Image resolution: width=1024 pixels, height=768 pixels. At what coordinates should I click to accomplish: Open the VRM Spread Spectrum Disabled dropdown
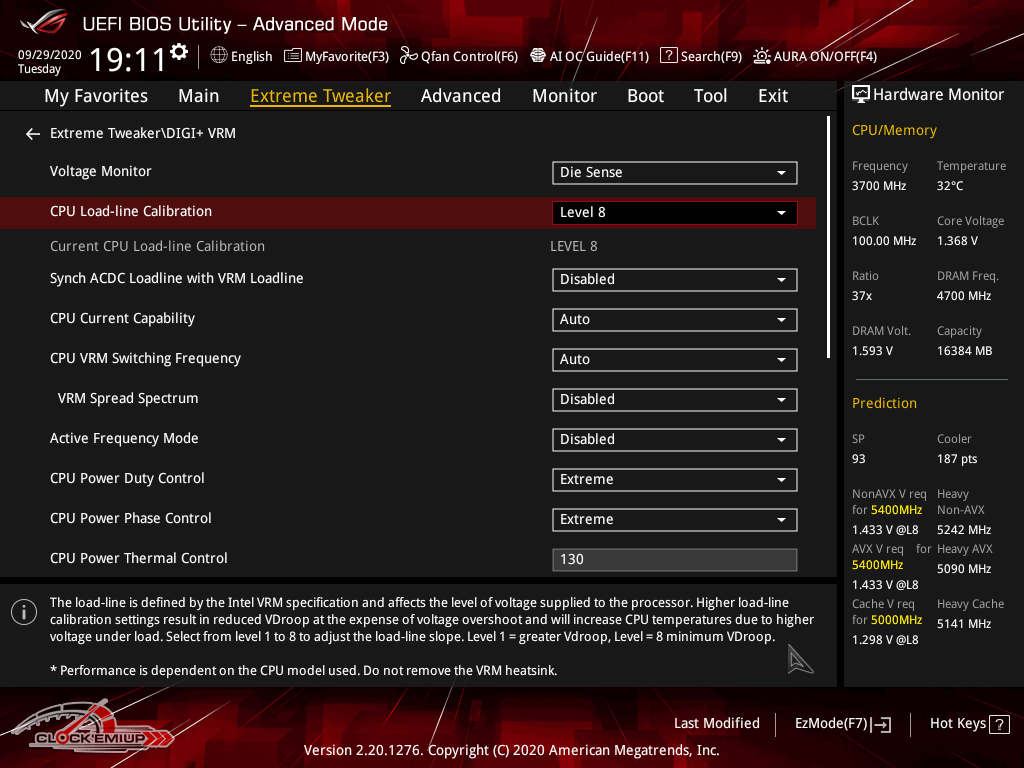point(674,399)
